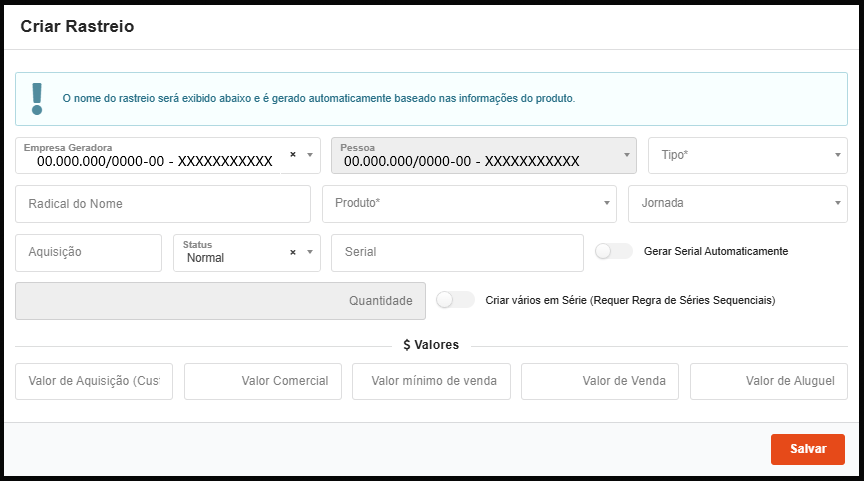Click the Aquisição input field
The width and height of the screenshot is (864, 481).
tap(88, 253)
